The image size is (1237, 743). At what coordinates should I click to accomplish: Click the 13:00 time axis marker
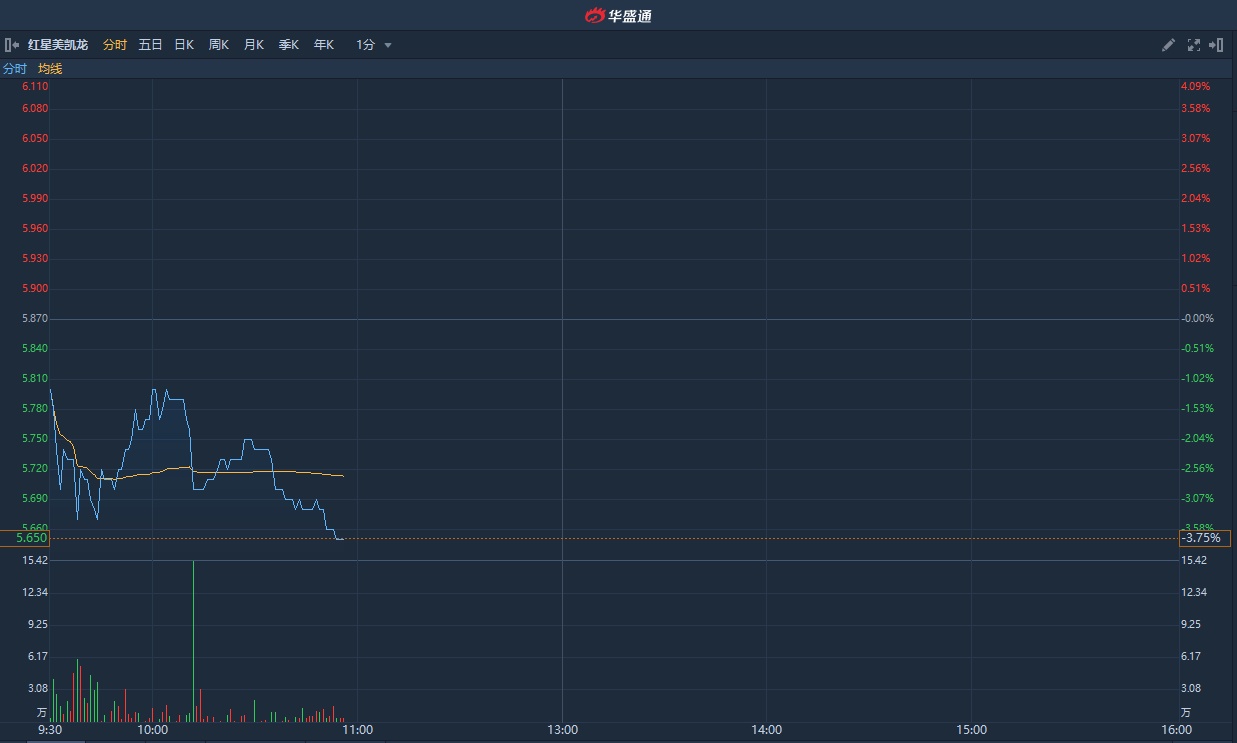click(x=562, y=730)
